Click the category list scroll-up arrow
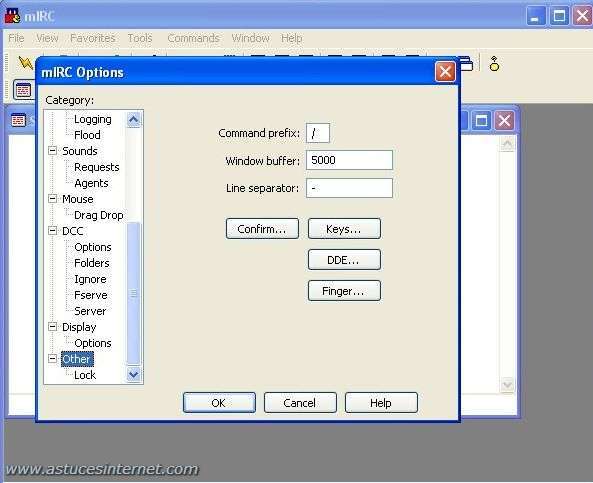Image resolution: width=593 pixels, height=483 pixels. (133, 120)
